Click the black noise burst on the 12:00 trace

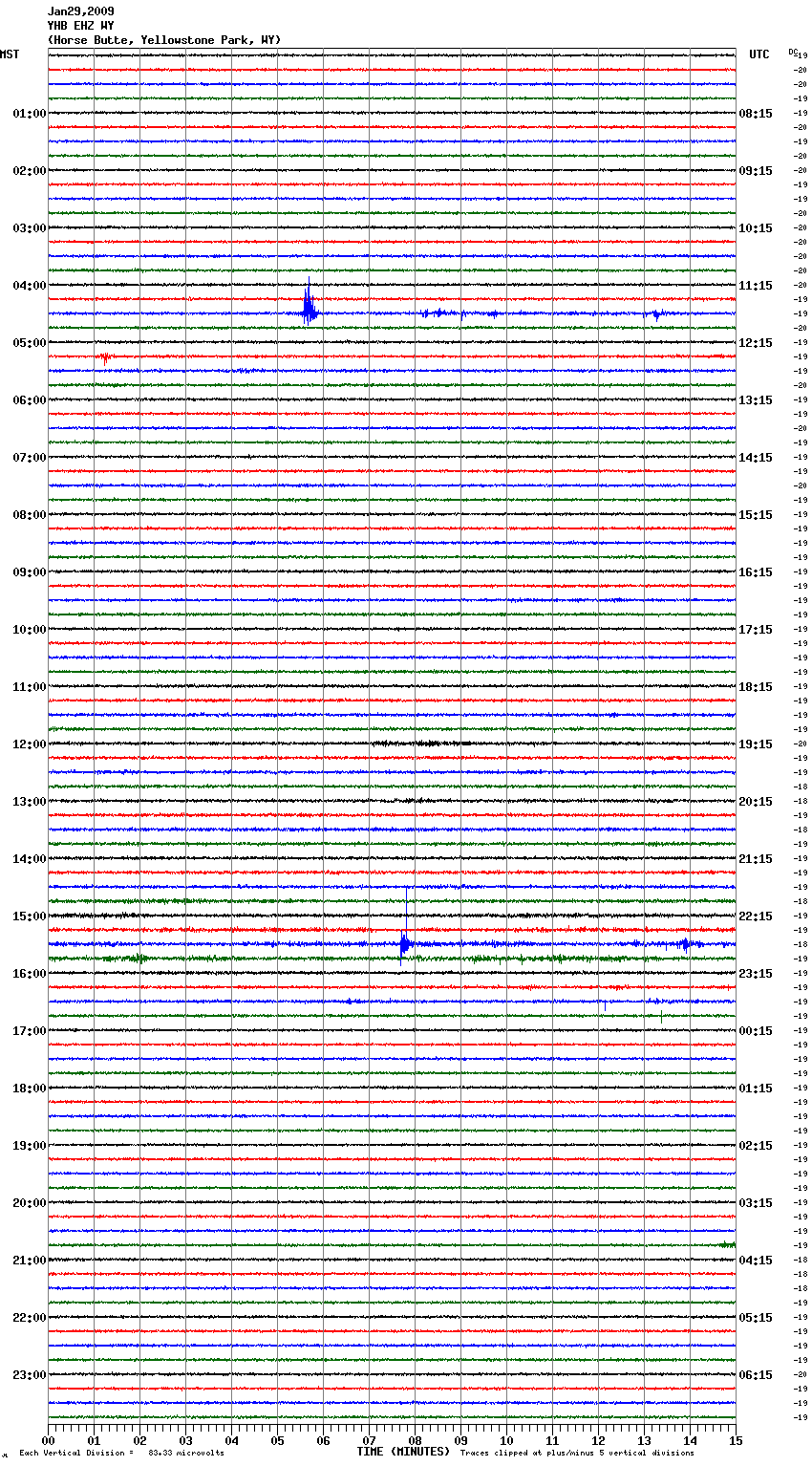(420, 743)
